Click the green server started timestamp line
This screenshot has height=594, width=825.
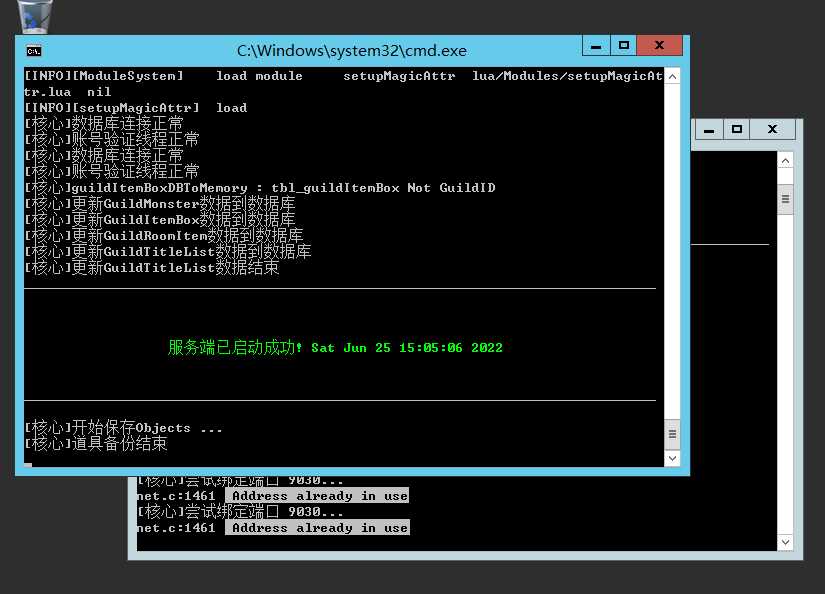tap(335, 347)
